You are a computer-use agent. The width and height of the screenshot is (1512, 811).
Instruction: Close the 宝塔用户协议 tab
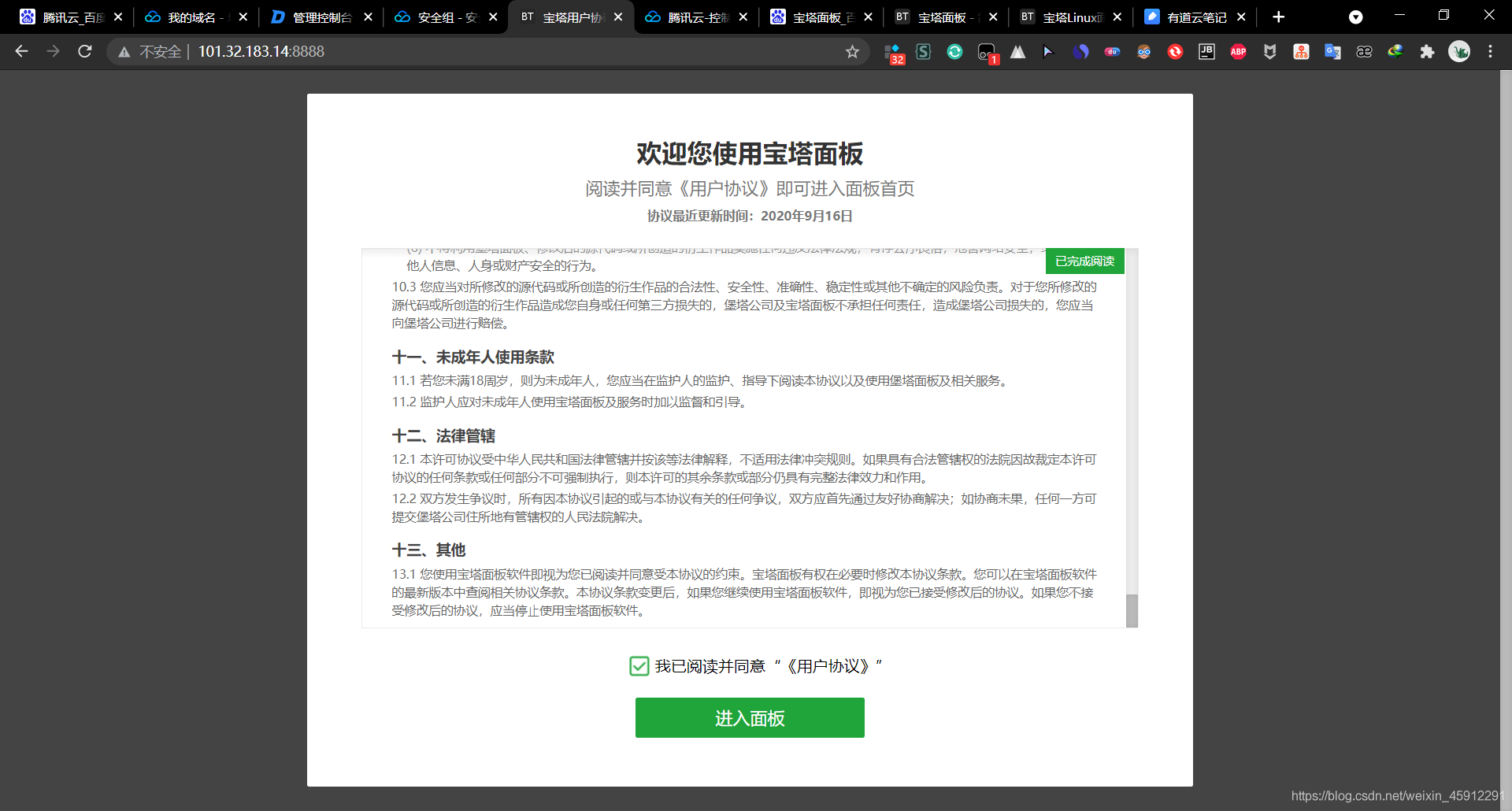(618, 17)
